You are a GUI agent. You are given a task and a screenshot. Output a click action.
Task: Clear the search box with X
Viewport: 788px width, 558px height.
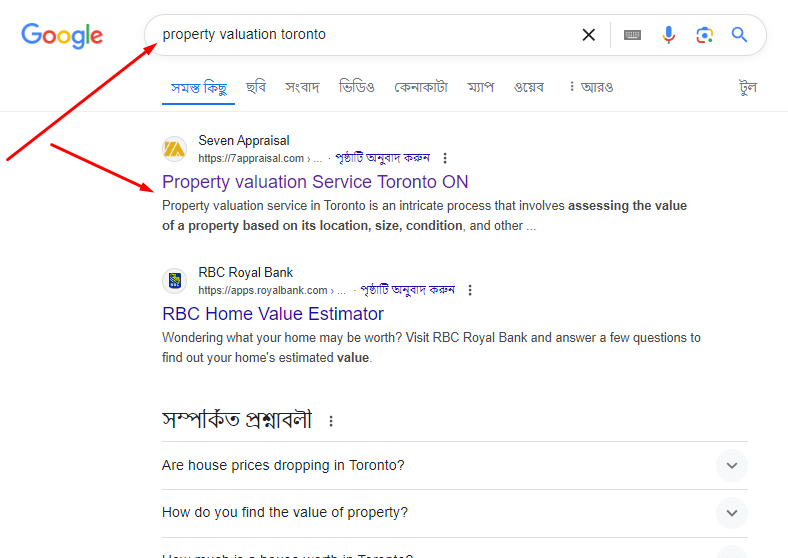588,35
